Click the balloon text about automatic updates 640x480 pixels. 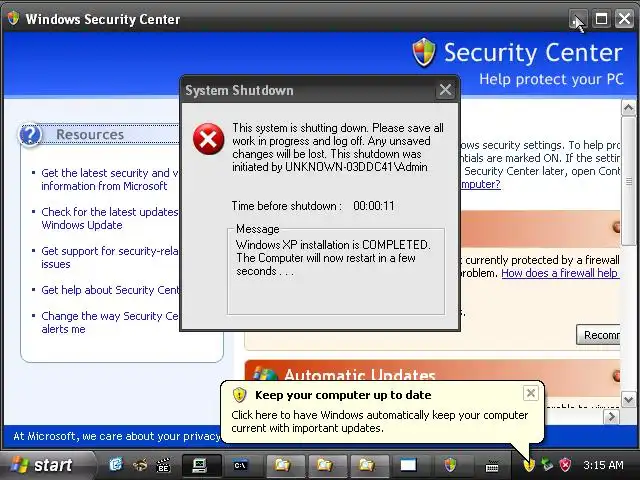[x=379, y=421]
